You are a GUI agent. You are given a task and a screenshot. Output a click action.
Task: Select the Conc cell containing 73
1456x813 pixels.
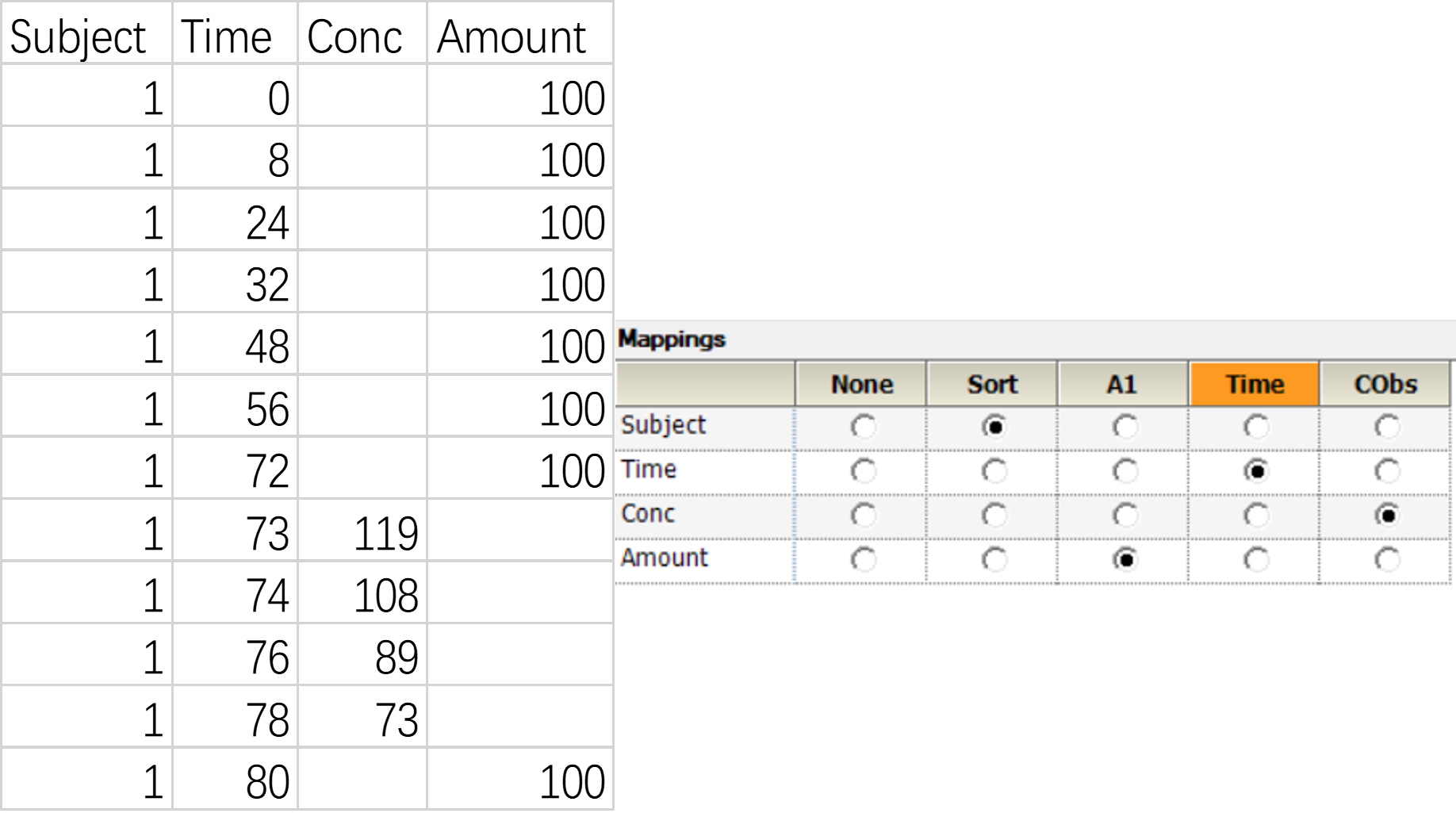(362, 719)
